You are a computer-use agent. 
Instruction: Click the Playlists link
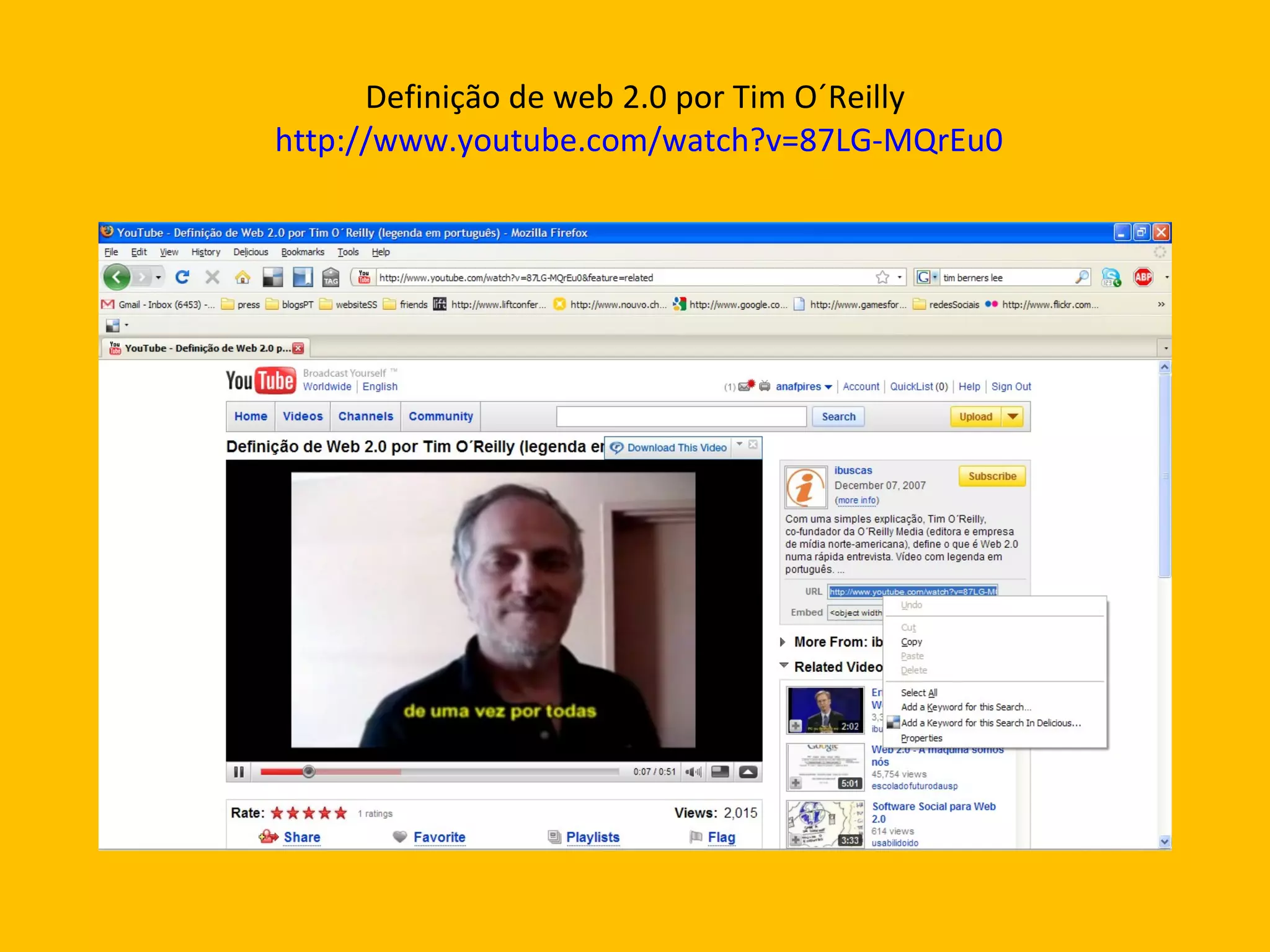click(593, 837)
